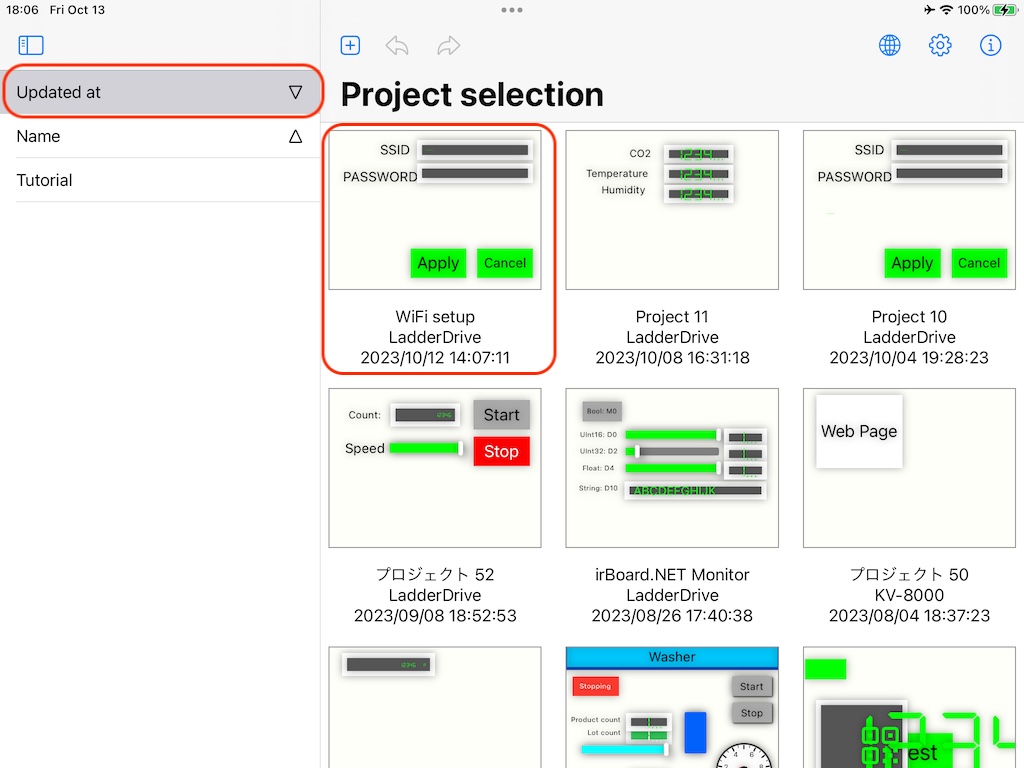Click the green Speed slider in プロジェクト 52 preview
The image size is (1024, 768).
pos(424,449)
